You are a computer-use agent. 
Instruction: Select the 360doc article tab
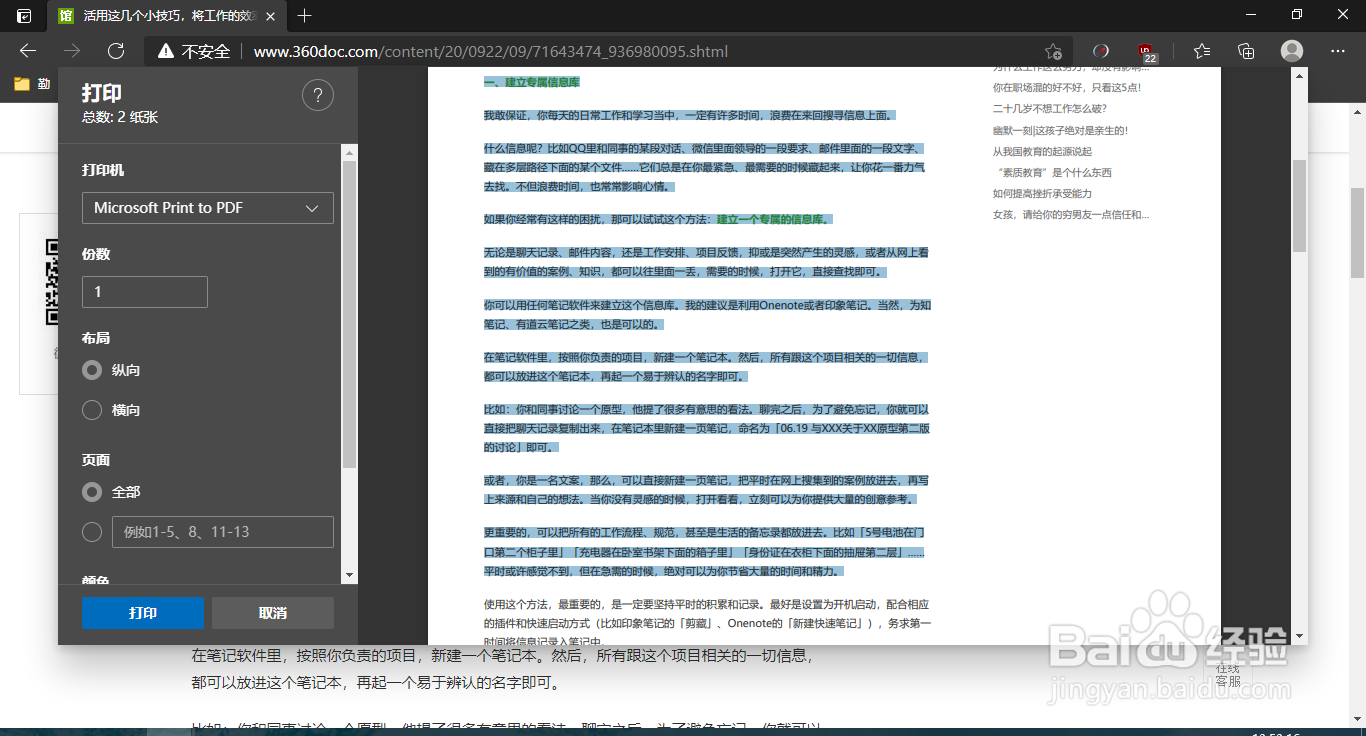[166, 16]
